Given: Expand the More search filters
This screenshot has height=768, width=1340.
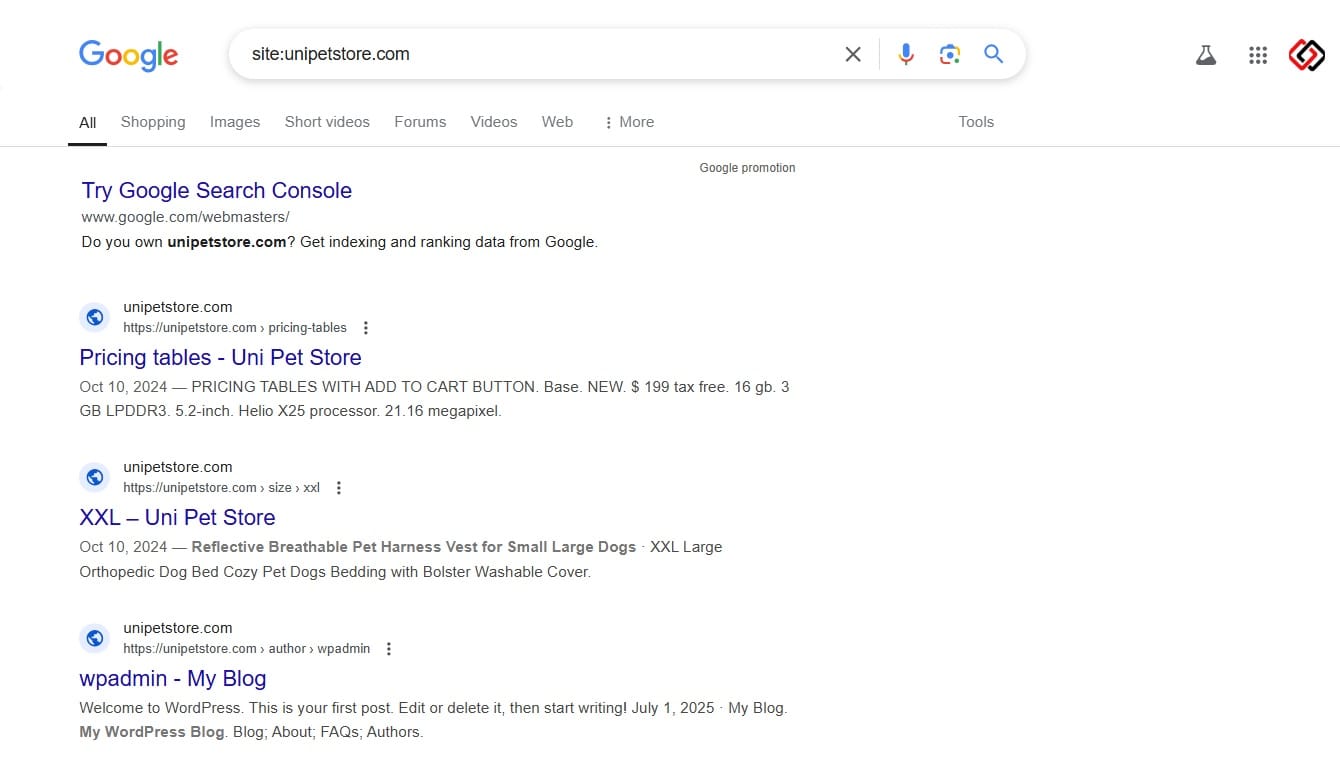Looking at the screenshot, I should [628, 122].
